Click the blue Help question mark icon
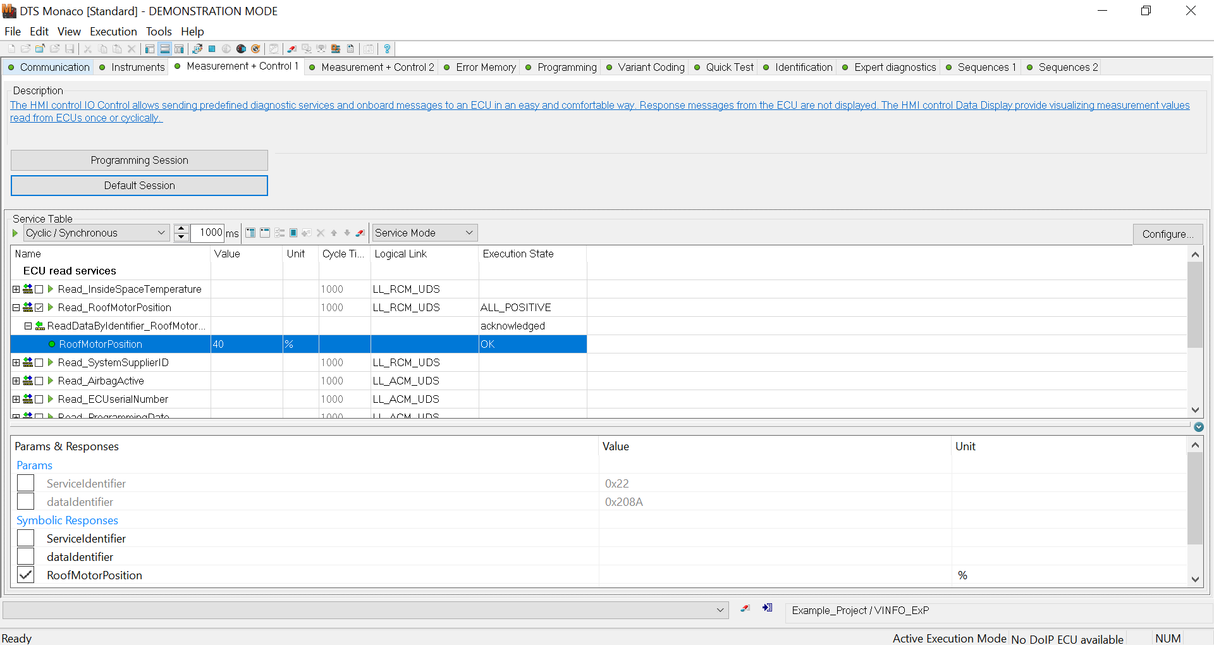Image resolution: width=1214 pixels, height=645 pixels. [x=387, y=49]
